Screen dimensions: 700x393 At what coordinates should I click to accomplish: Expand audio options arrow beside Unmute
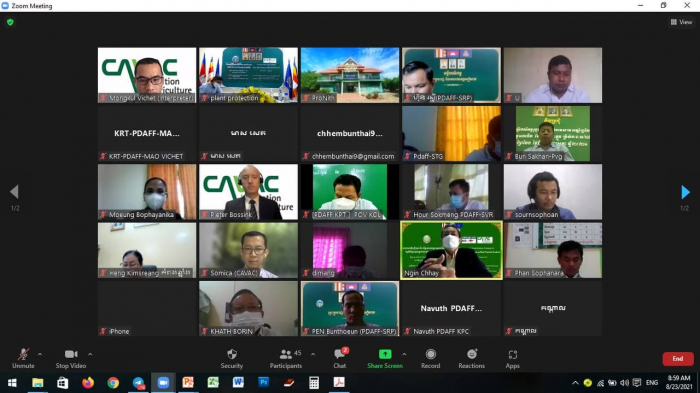(40, 354)
